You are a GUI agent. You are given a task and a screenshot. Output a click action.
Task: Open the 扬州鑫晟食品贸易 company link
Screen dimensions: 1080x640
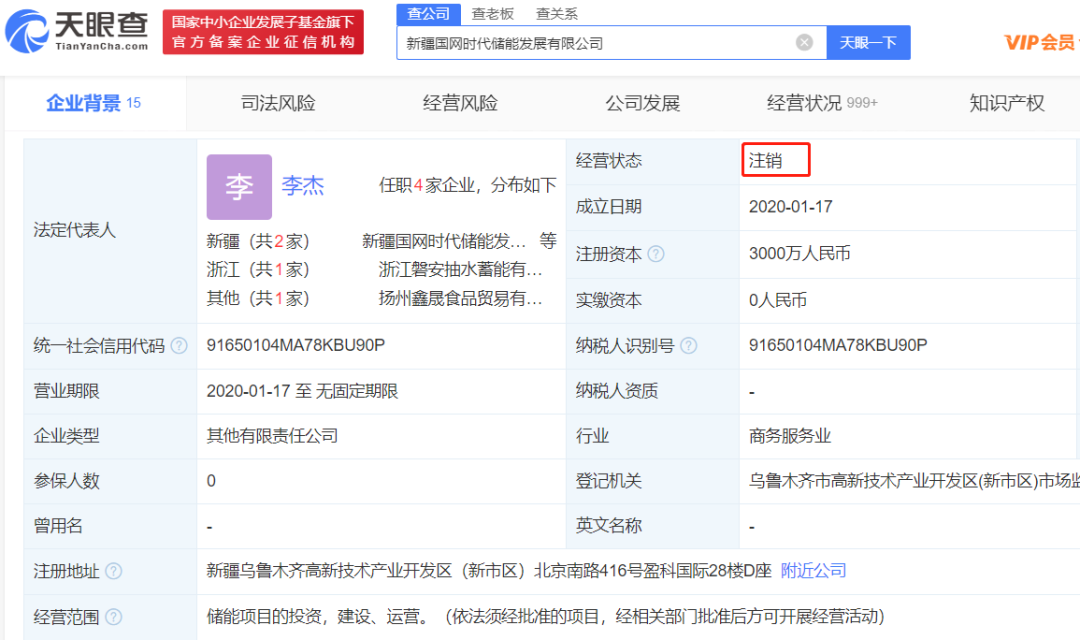pyautogui.click(x=460, y=298)
